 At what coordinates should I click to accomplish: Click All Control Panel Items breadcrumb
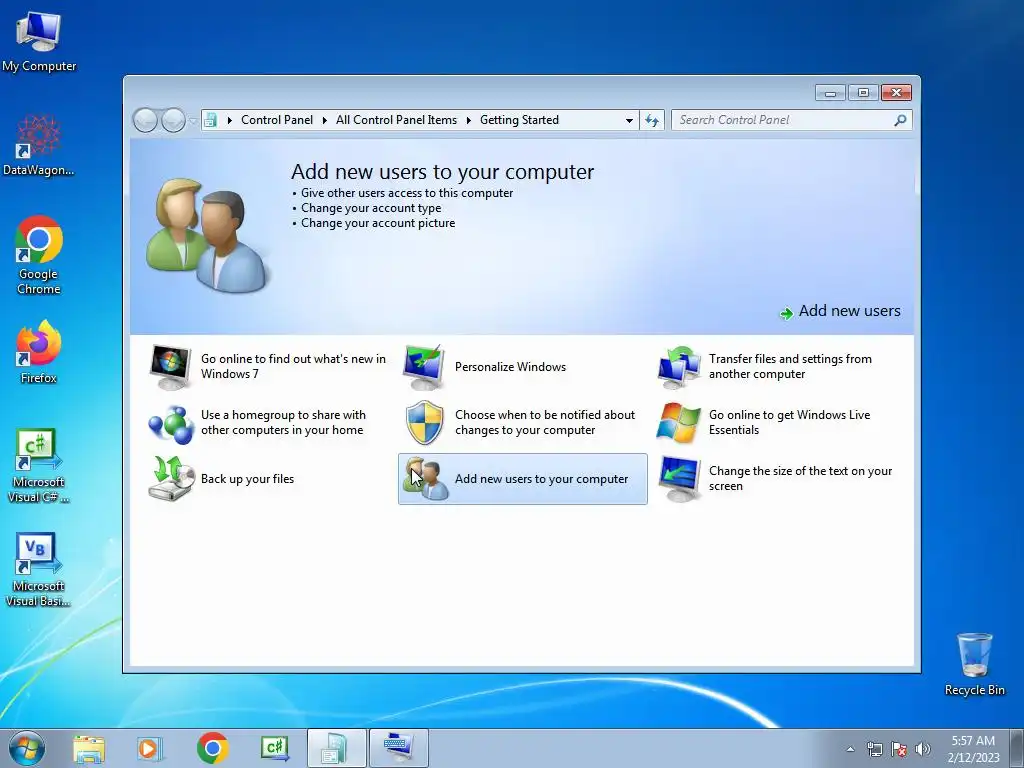tap(396, 120)
